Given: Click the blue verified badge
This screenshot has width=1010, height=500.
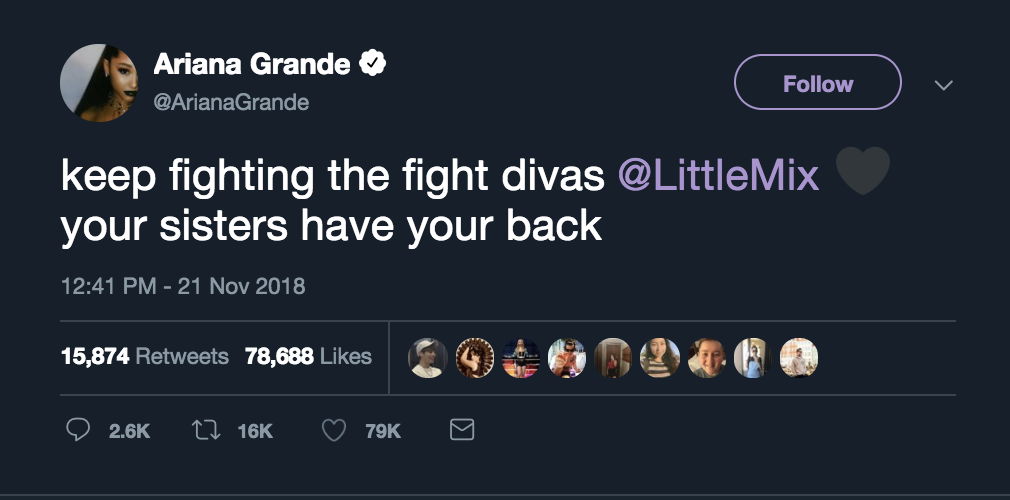Looking at the screenshot, I should click(x=373, y=65).
